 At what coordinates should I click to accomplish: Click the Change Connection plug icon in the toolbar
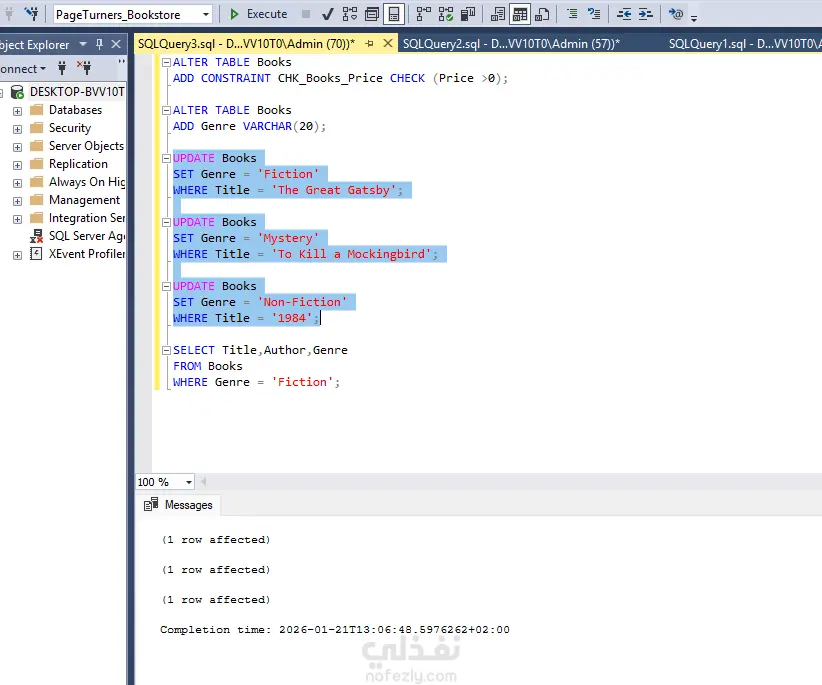click(31, 14)
